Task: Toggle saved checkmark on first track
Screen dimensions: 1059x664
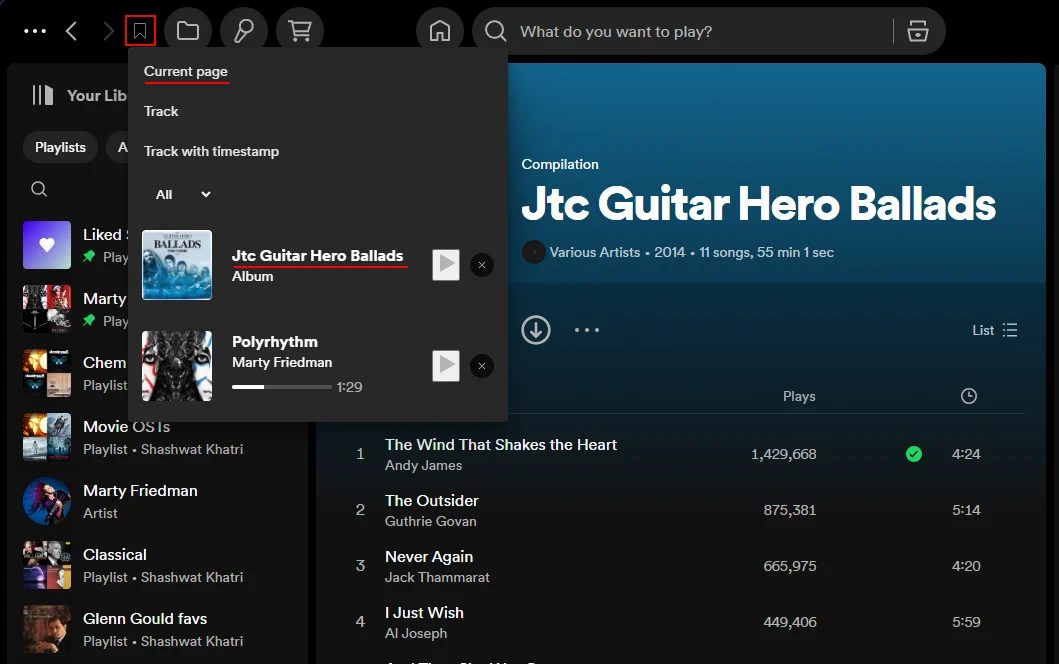Action: (x=913, y=454)
